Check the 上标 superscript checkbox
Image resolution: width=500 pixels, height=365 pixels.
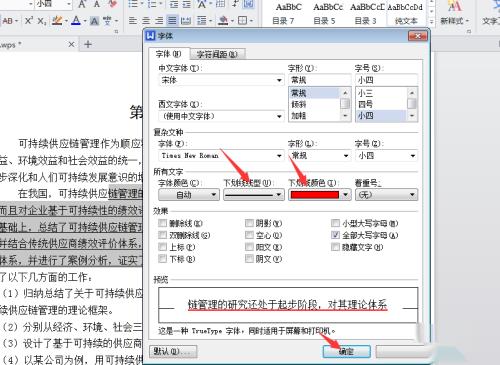tap(162, 247)
